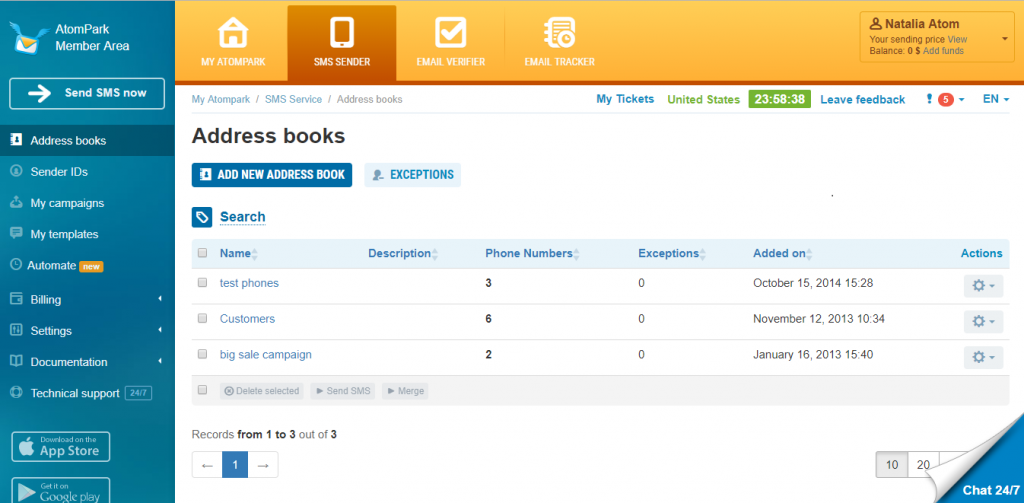
Task: Open the notifications dropdown with 5 alerts
Action: (x=945, y=99)
